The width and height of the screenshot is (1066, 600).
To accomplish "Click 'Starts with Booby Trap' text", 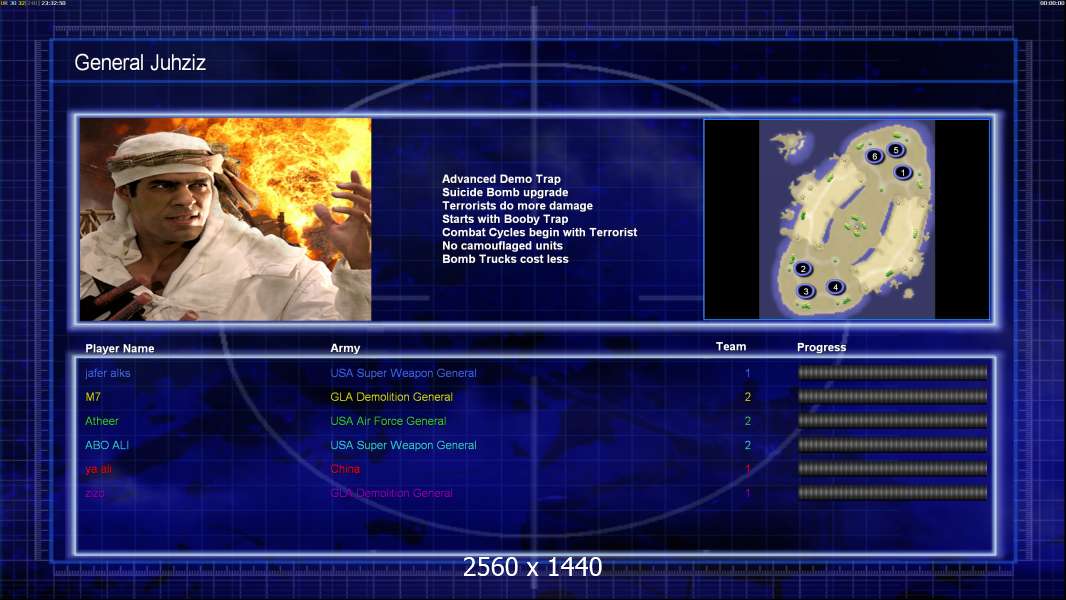I will pos(505,219).
